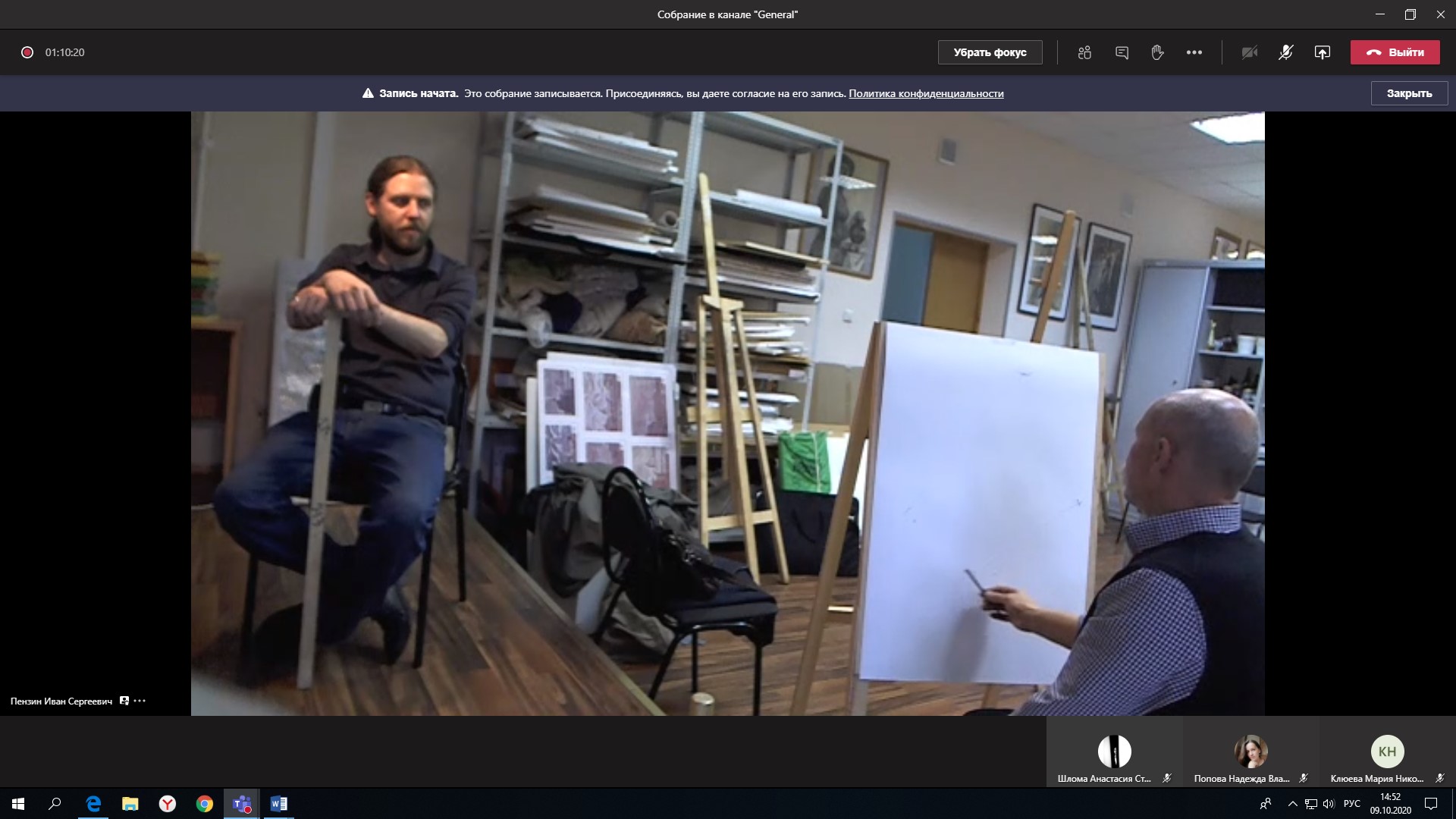Screen dimensions: 1456x819
Task: Open the More actions ellipsis menu
Action: (x=1194, y=52)
